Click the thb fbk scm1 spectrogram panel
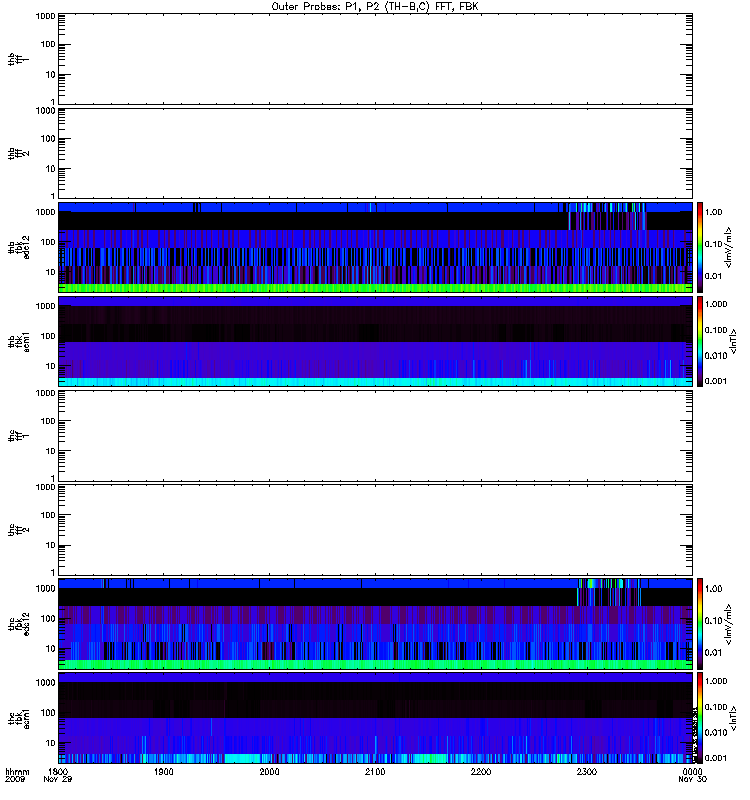This screenshot has width=750, height=800. tap(375, 341)
